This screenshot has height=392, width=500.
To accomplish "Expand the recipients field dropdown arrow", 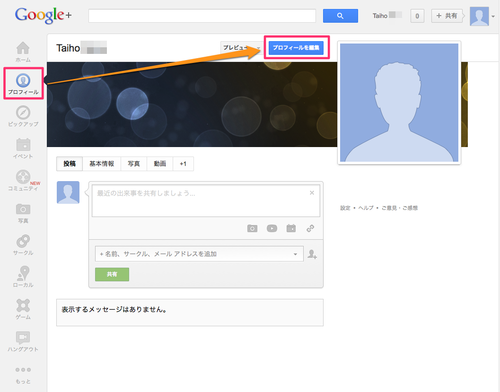I will pyautogui.click(x=295, y=254).
